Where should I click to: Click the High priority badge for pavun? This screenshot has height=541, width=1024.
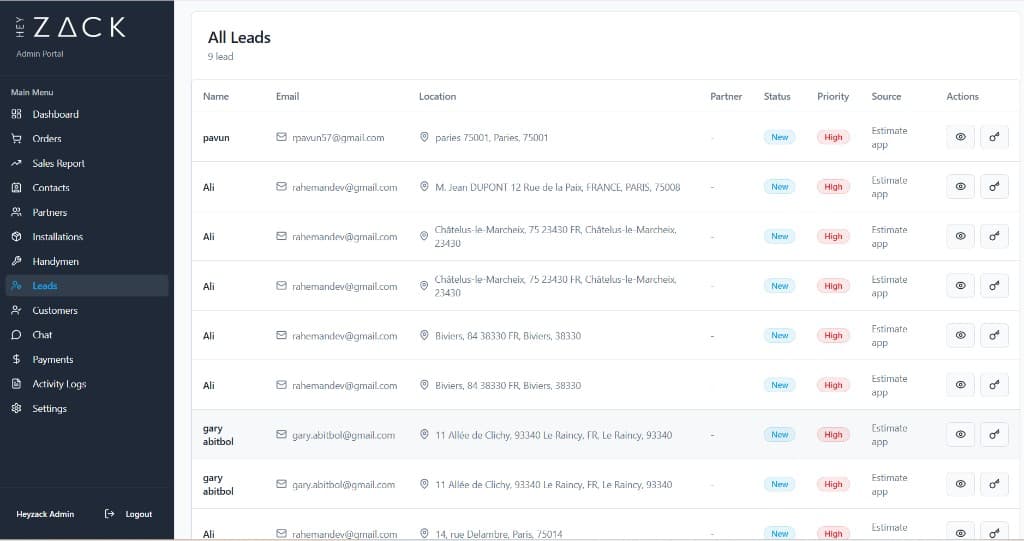[x=833, y=137]
